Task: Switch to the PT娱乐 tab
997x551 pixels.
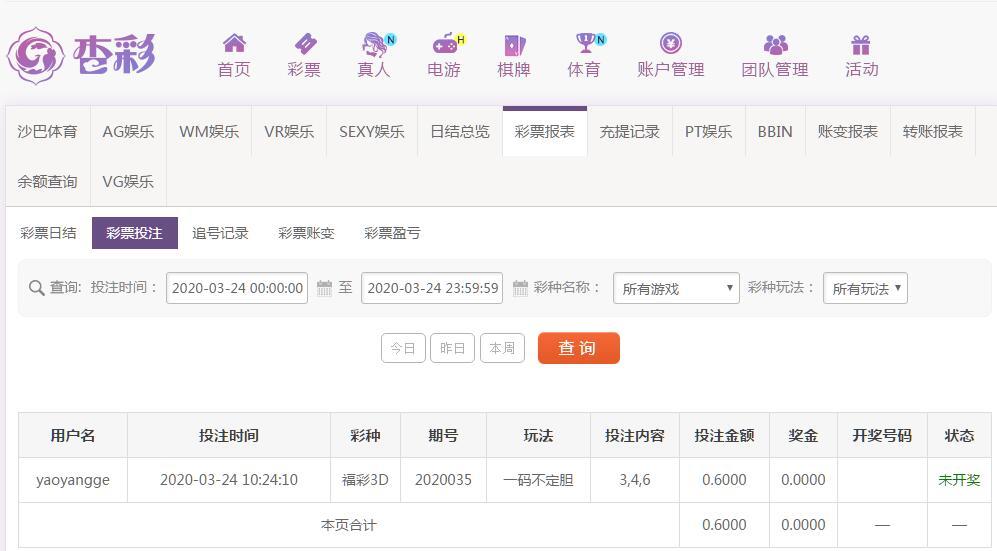Action: pyautogui.click(x=708, y=132)
